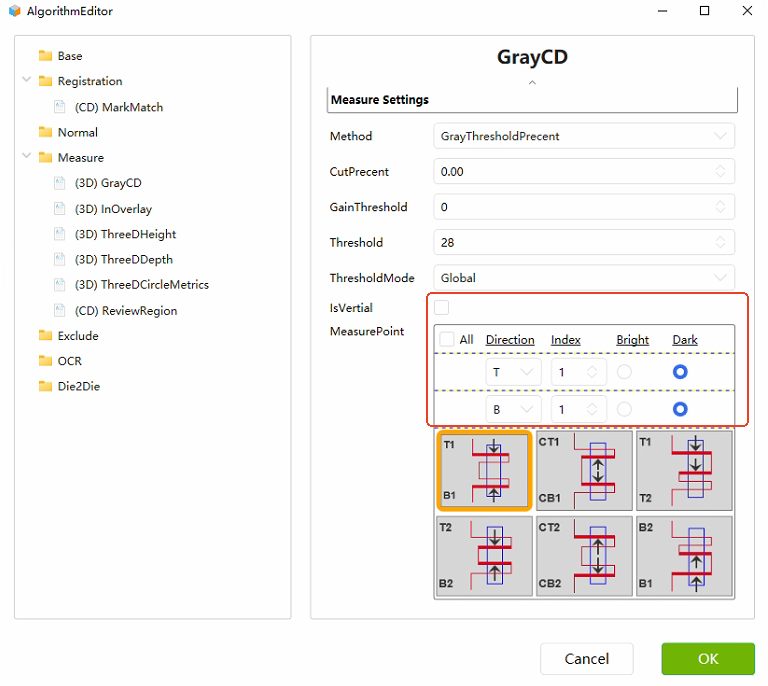Click the Threshold value field
The width and height of the screenshot is (768, 686).
tap(575, 242)
